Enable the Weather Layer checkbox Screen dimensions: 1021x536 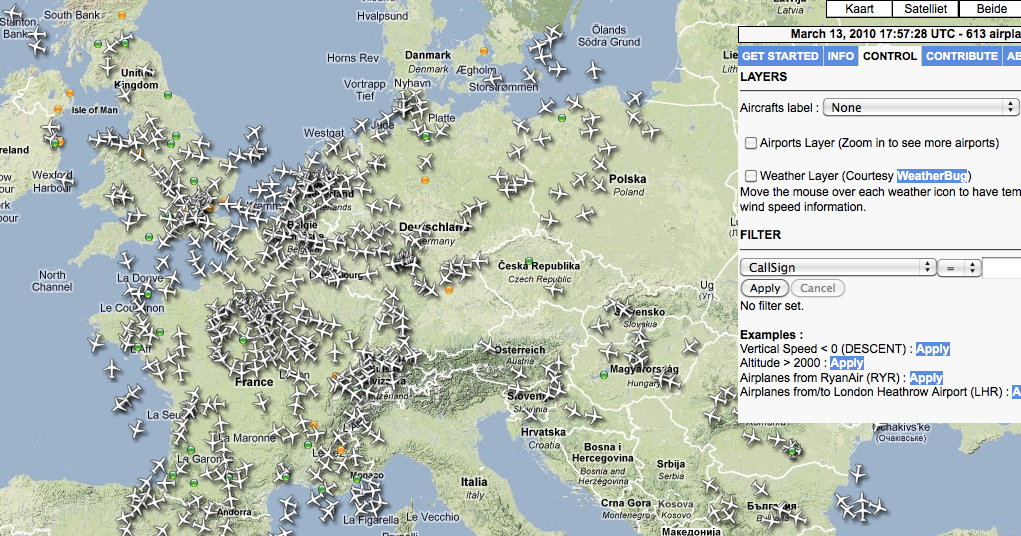coord(751,176)
